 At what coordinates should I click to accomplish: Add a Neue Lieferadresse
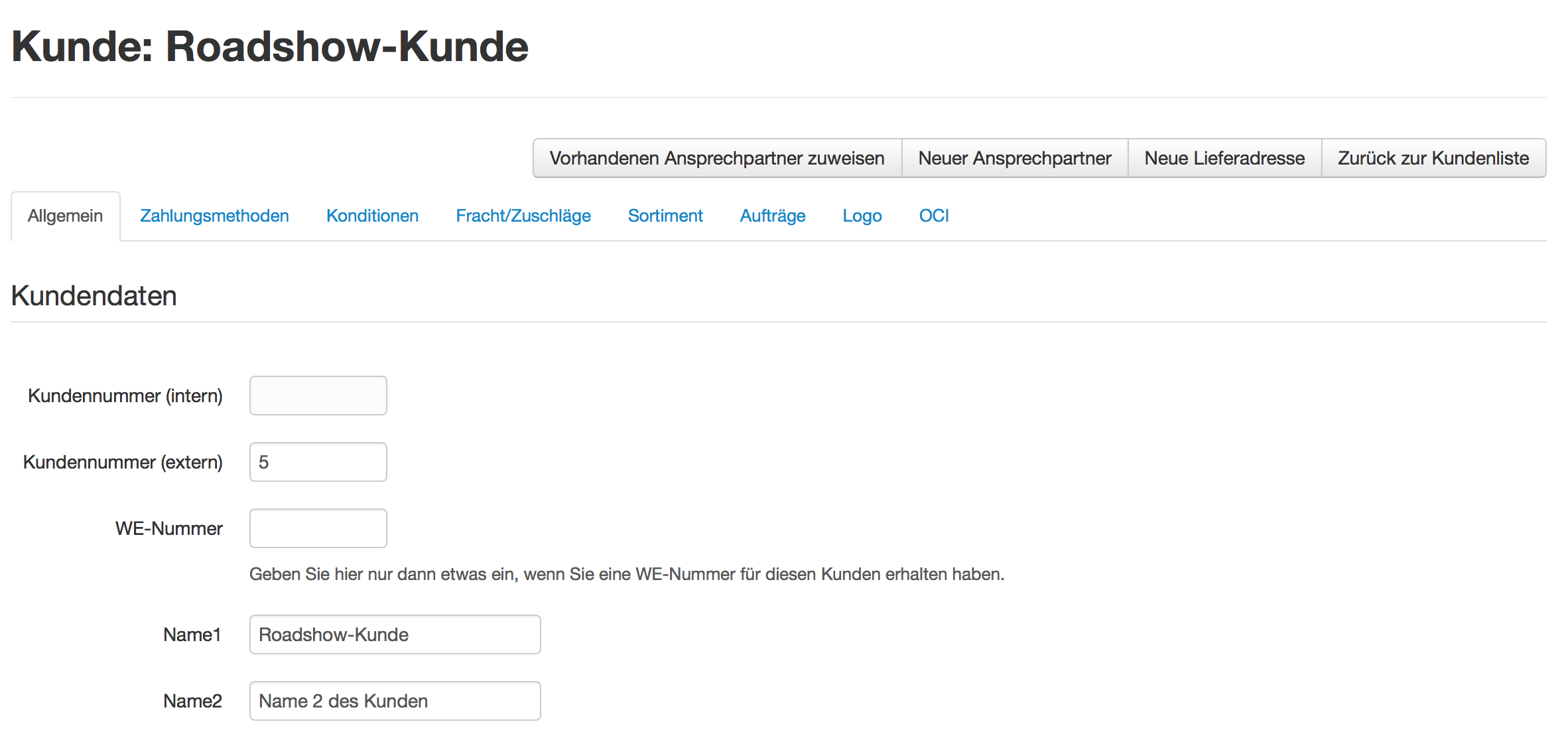1224,158
